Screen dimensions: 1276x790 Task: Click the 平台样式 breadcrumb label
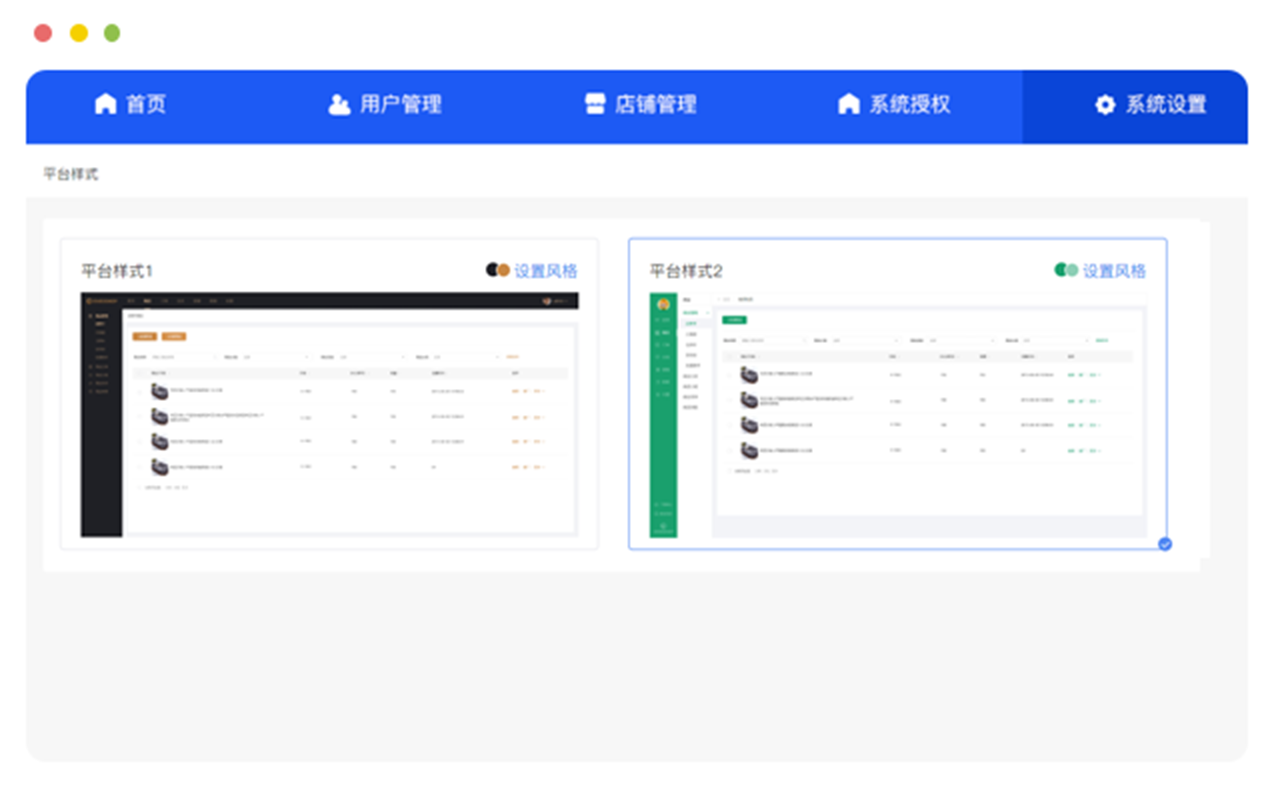point(71,174)
